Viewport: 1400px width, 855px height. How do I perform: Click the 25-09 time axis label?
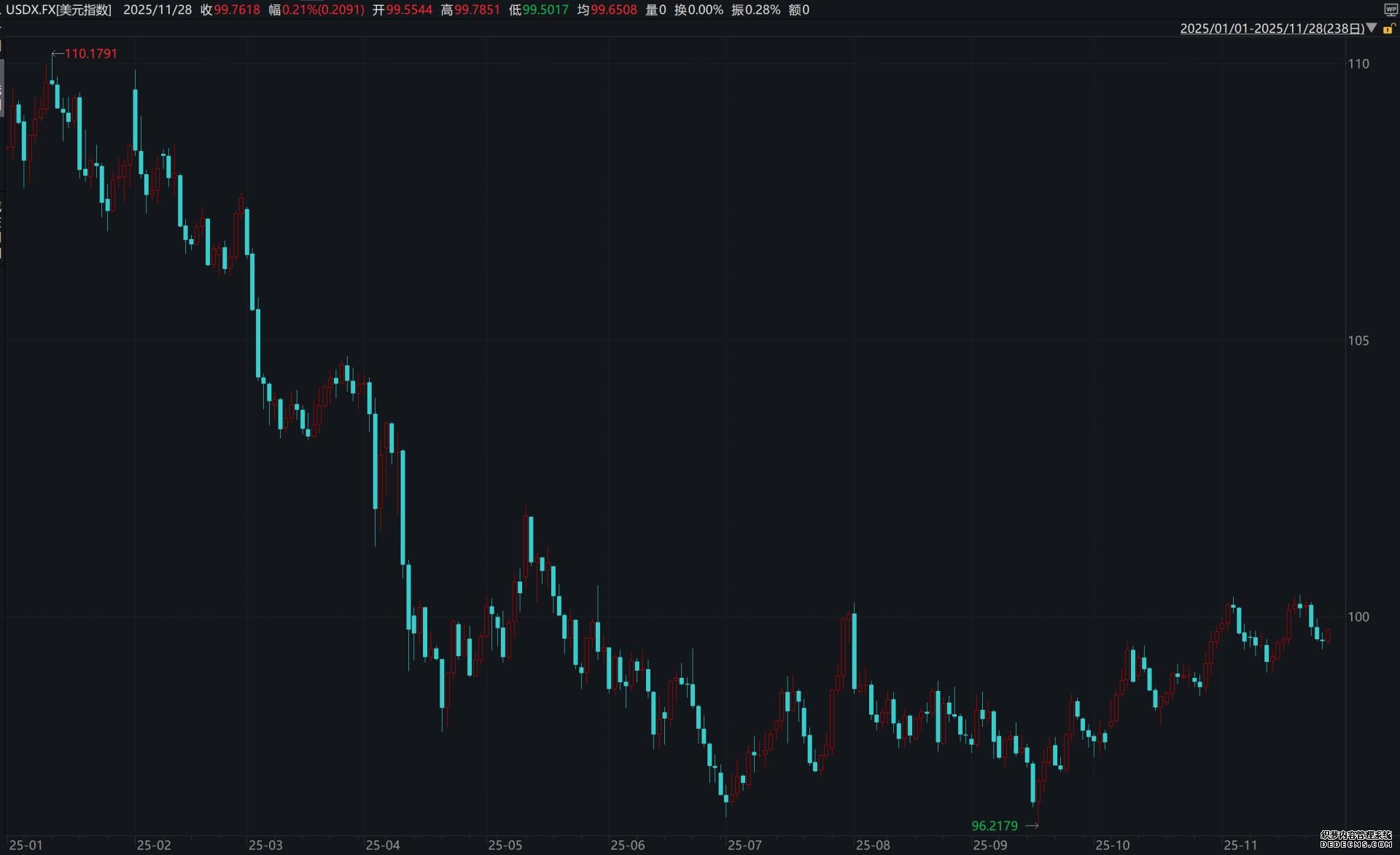coord(990,846)
